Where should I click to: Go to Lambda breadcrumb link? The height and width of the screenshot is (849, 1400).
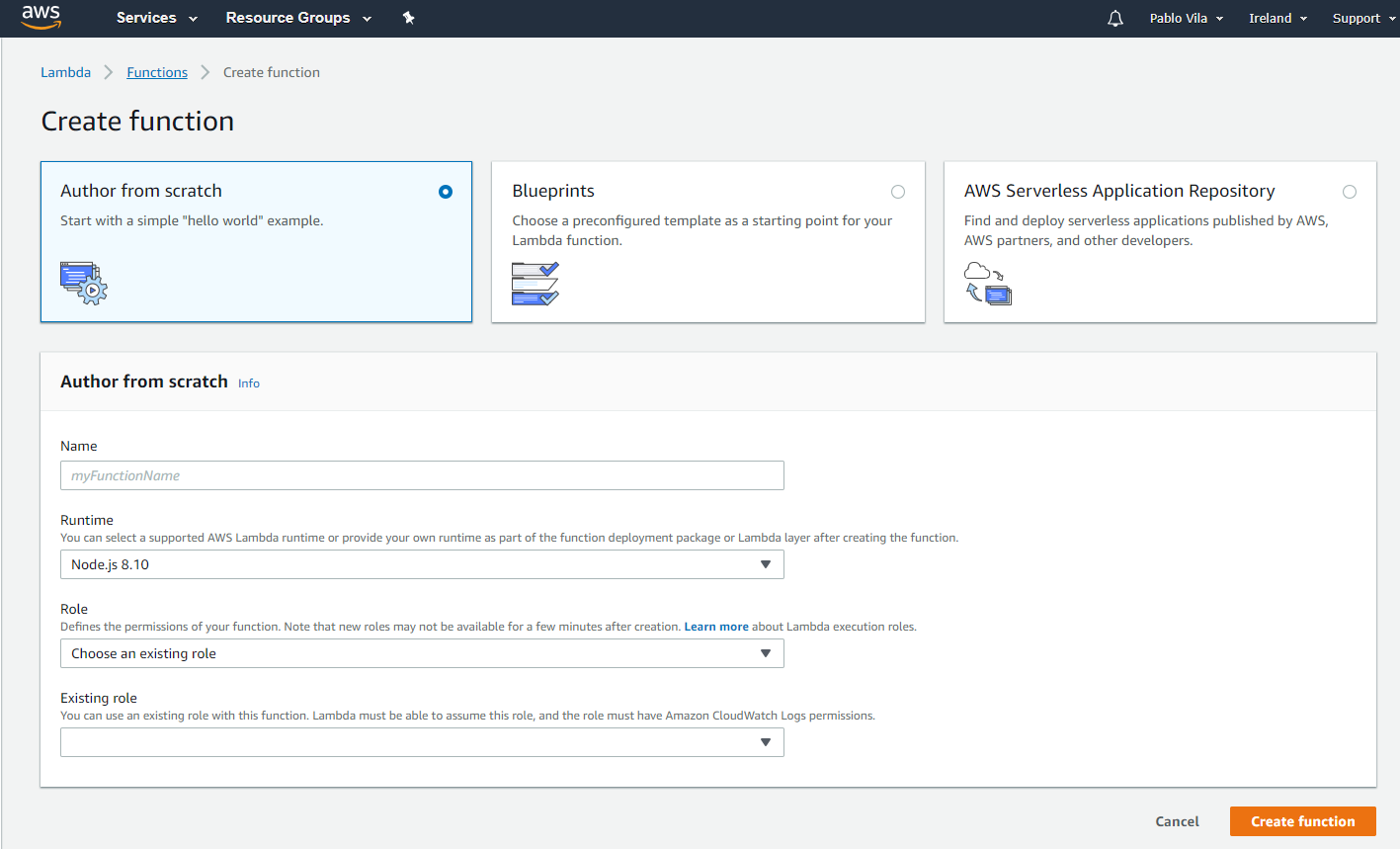click(65, 72)
